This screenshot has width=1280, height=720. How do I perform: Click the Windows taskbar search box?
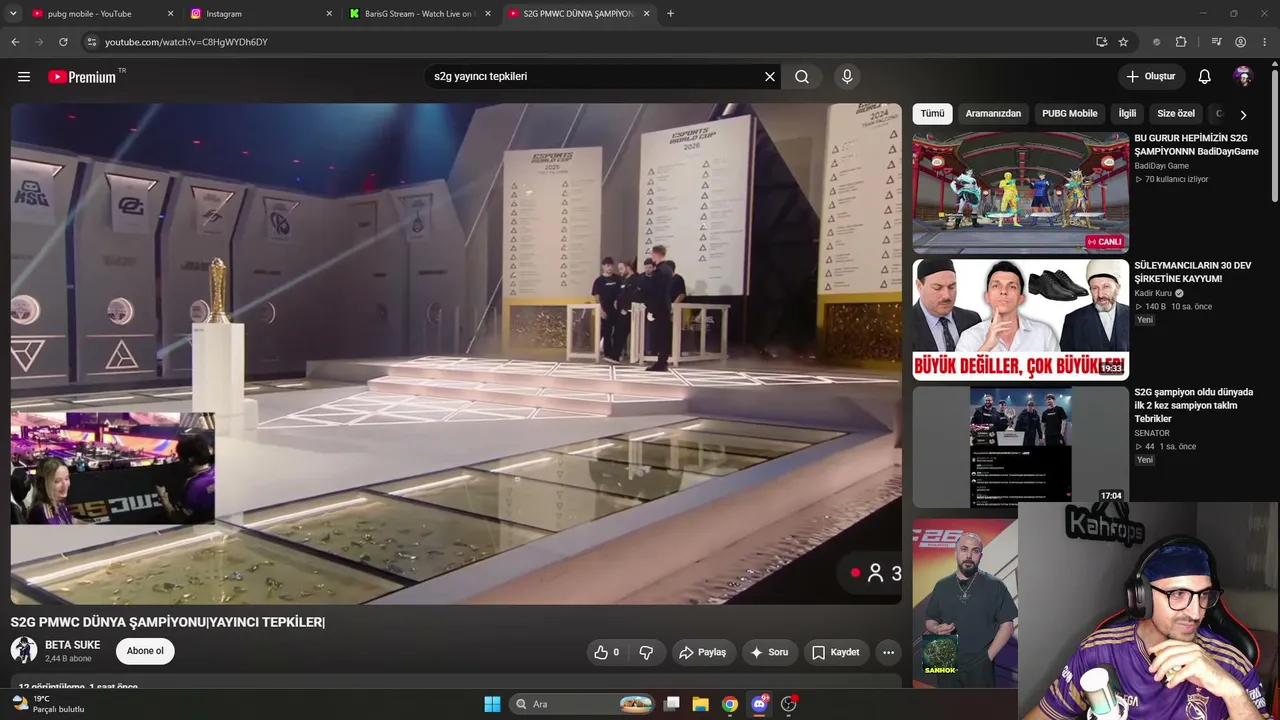tap(582, 704)
